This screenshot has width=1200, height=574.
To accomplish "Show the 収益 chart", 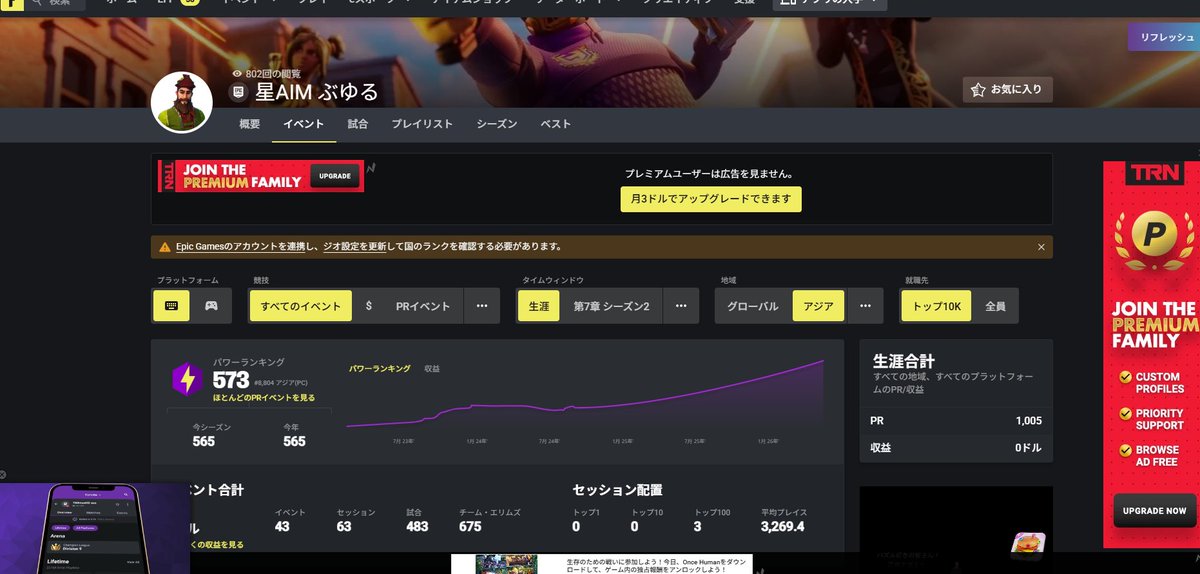I will click(432, 369).
